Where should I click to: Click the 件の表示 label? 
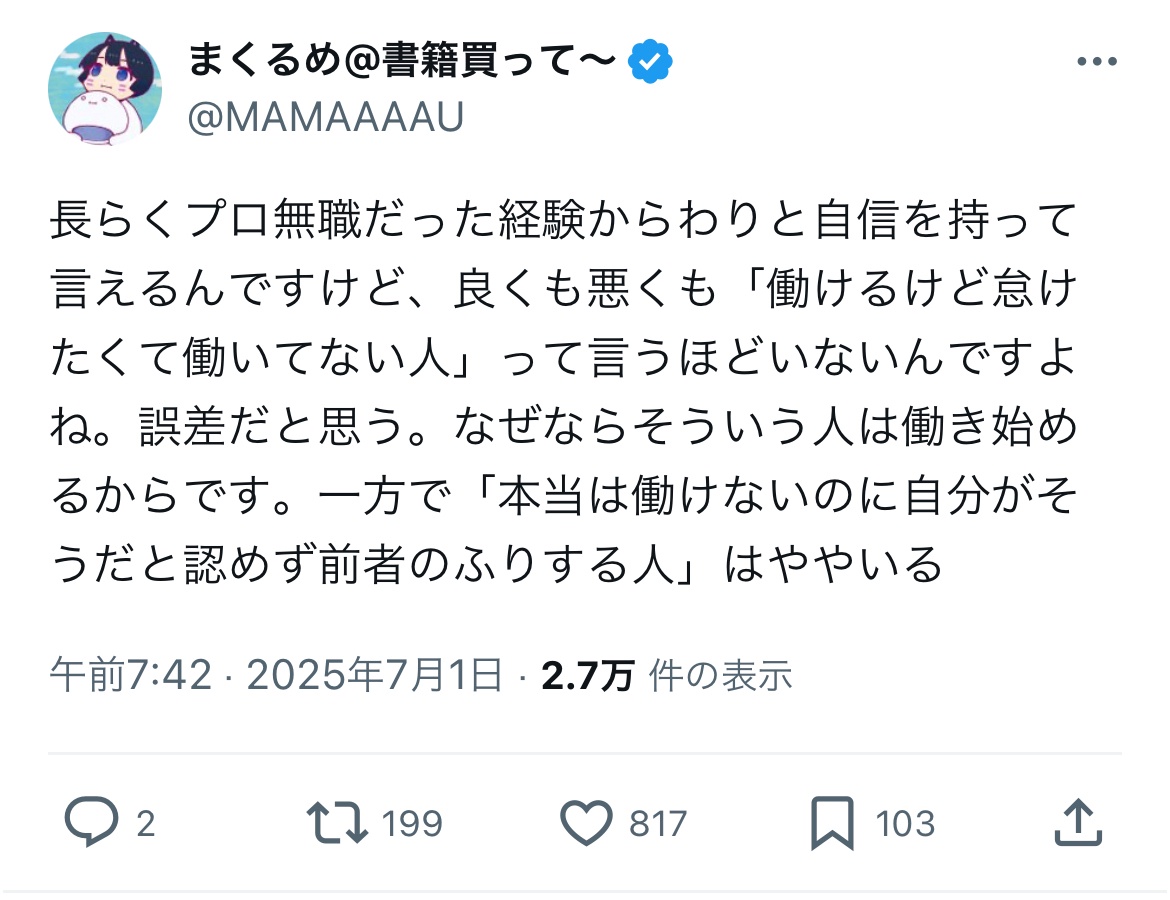(720, 676)
